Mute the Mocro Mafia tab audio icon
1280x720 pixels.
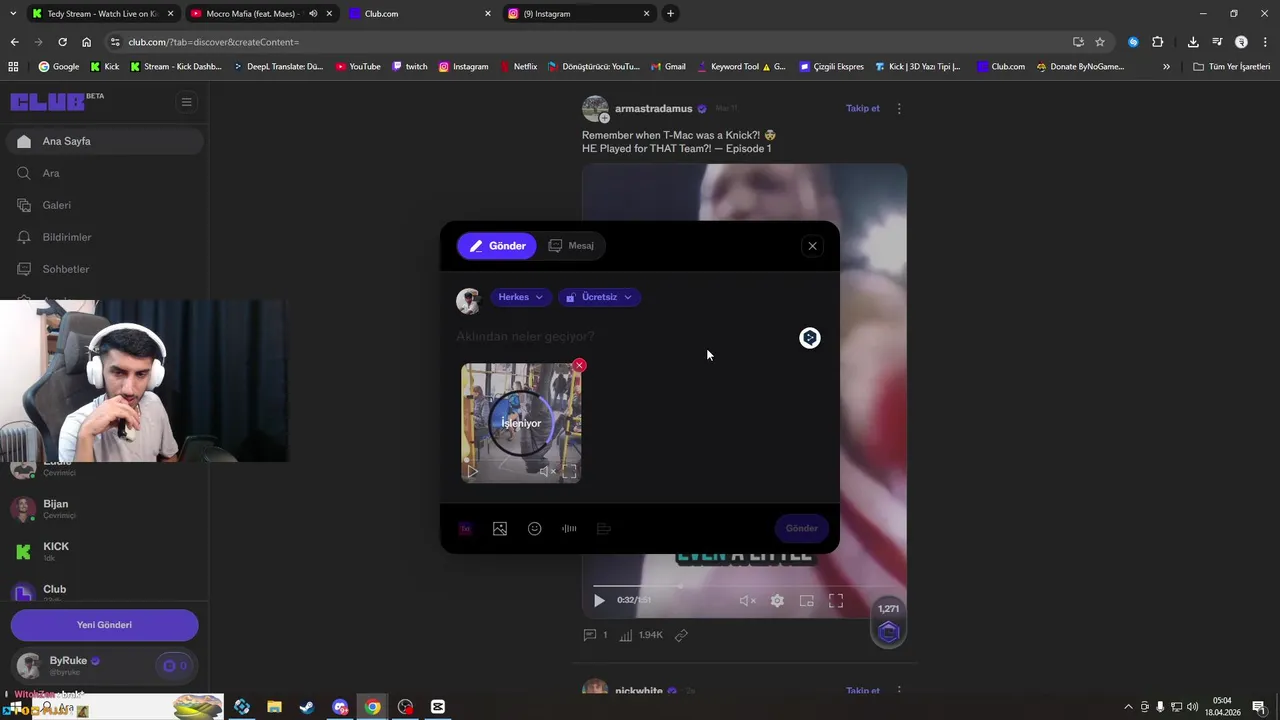(313, 14)
